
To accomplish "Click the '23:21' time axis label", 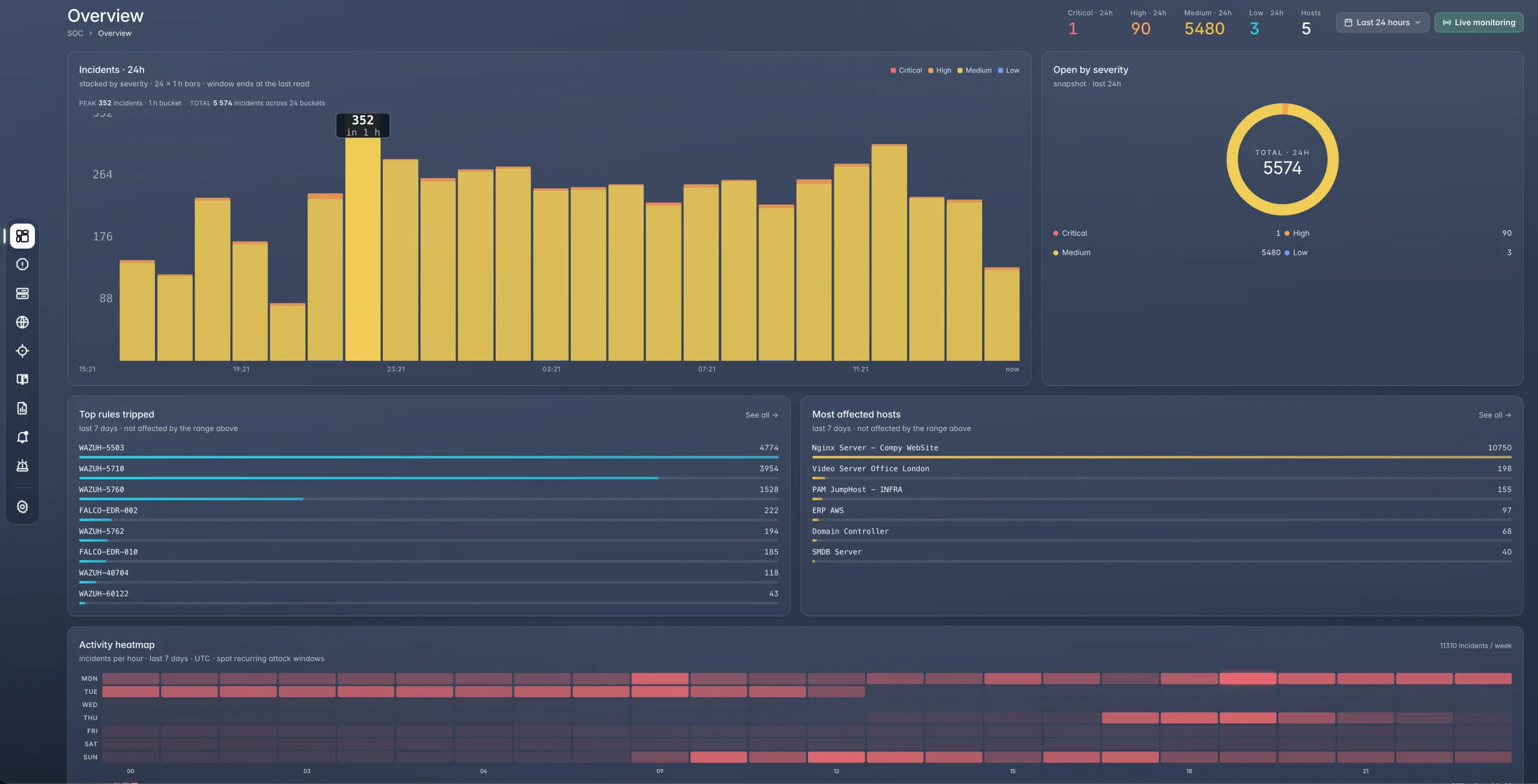I will pos(396,369).
